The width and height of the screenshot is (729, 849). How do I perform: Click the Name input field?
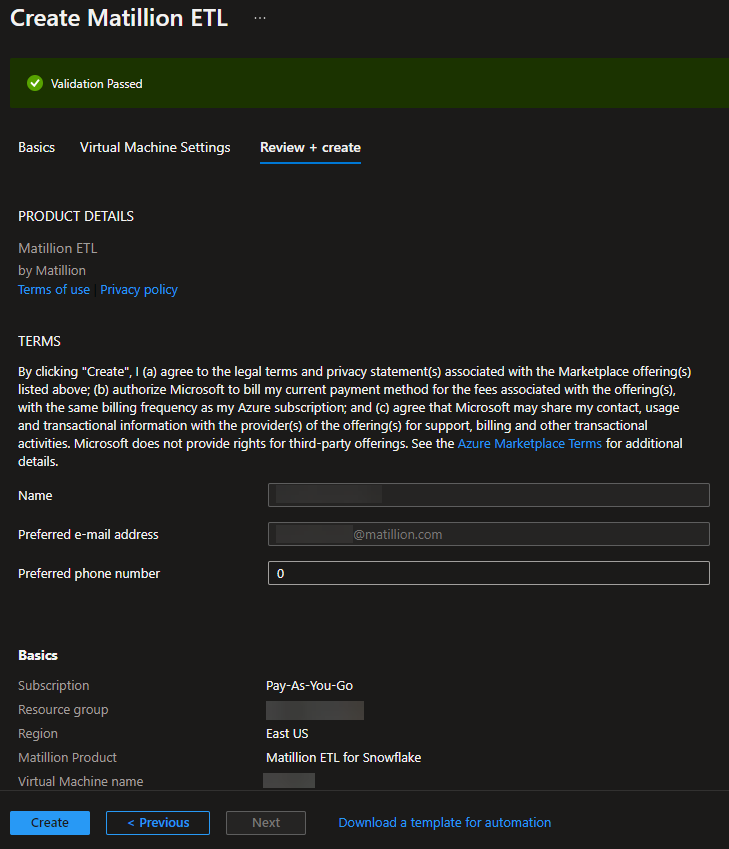click(x=489, y=495)
